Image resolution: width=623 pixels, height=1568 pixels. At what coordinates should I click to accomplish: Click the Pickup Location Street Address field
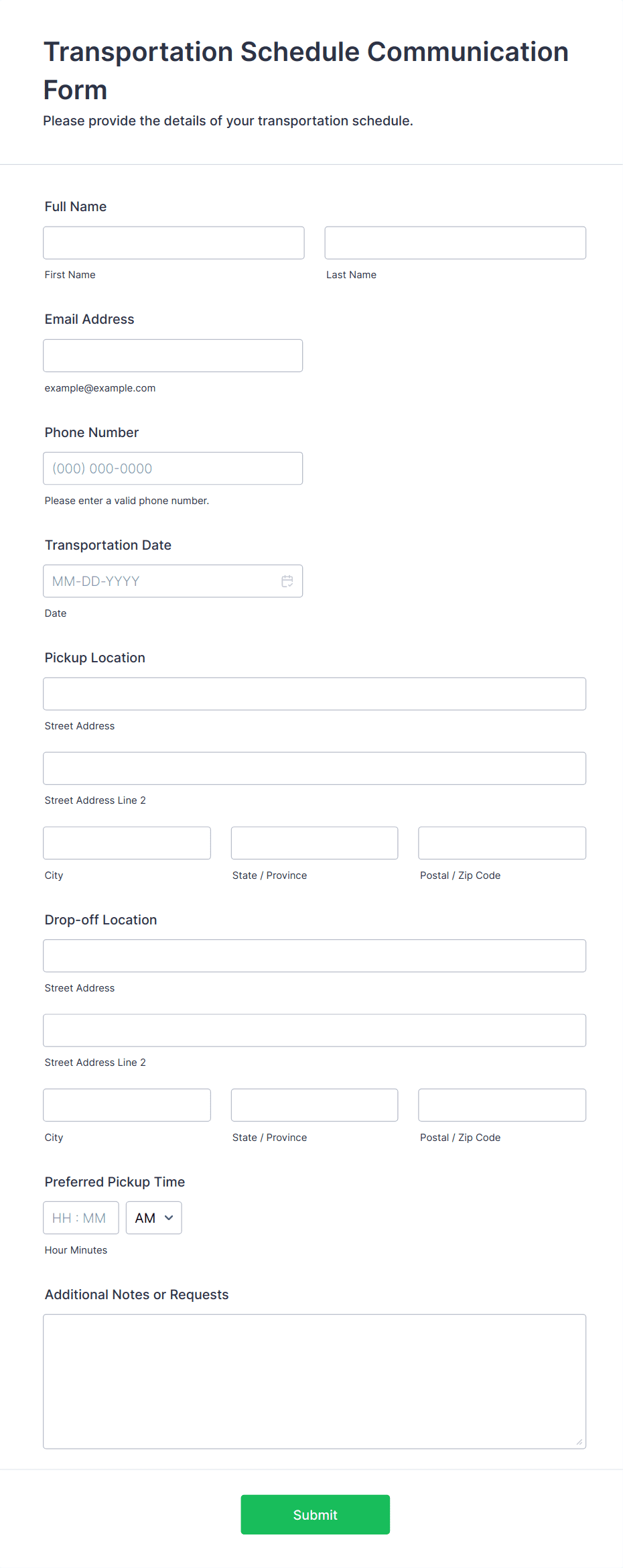(x=314, y=694)
